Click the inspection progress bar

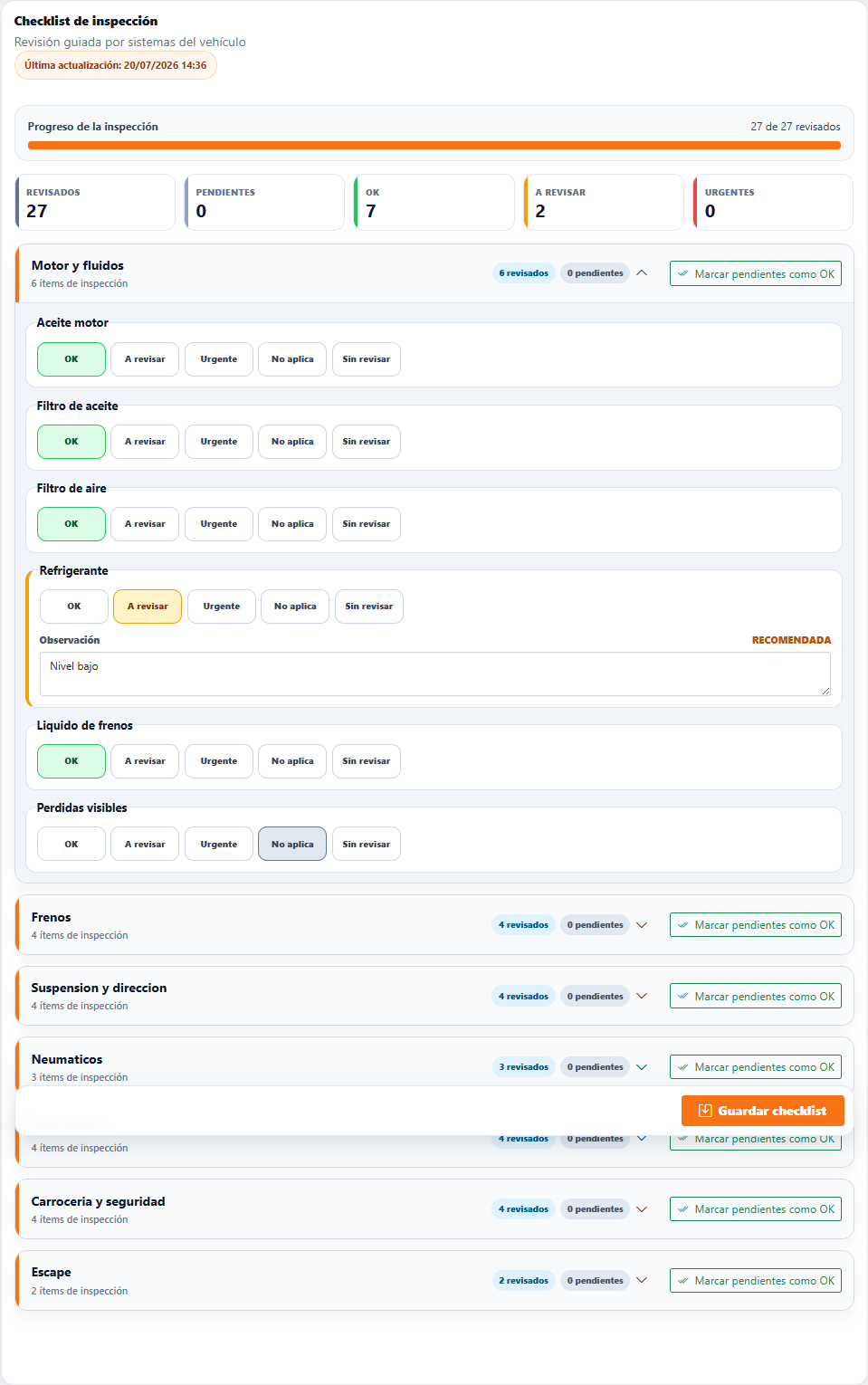pyautogui.click(x=434, y=145)
